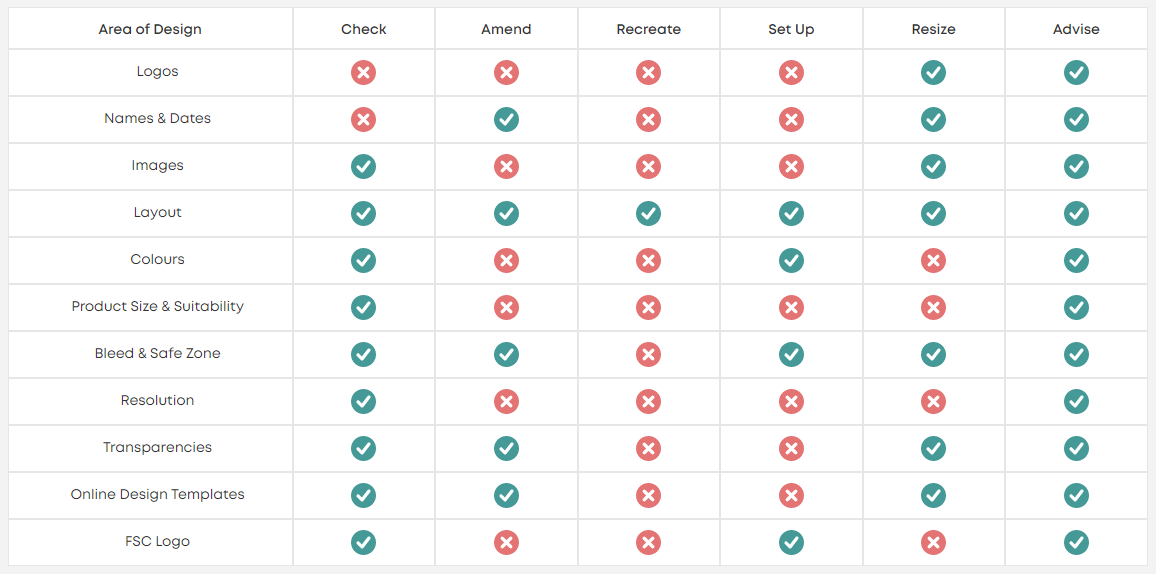
Task: Select the green tick for Colours Set Up
Action: 791,260
